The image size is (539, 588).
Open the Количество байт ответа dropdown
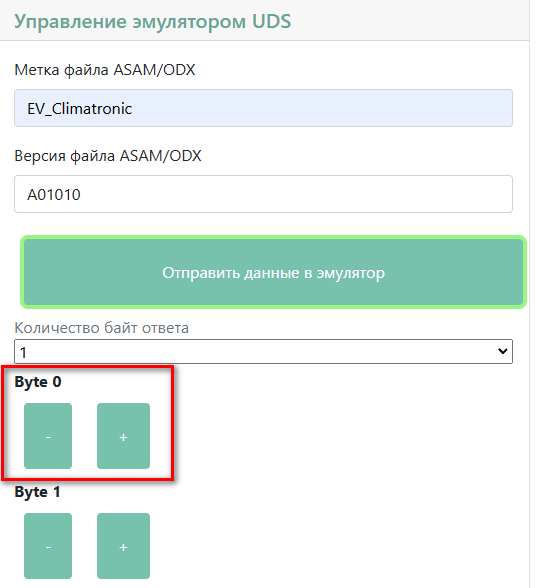[x=263, y=351]
